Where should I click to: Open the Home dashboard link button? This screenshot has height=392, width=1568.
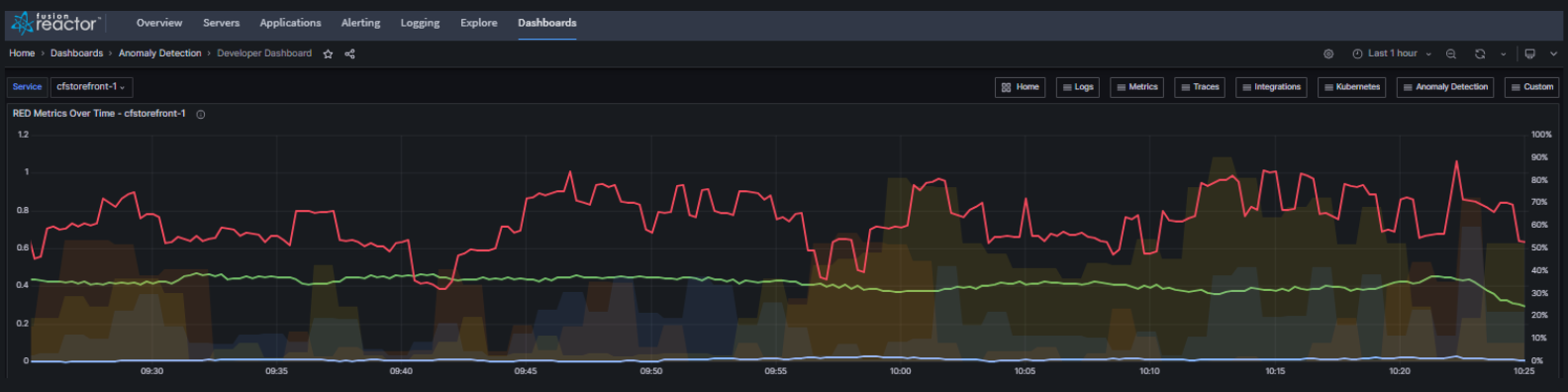pos(1020,87)
